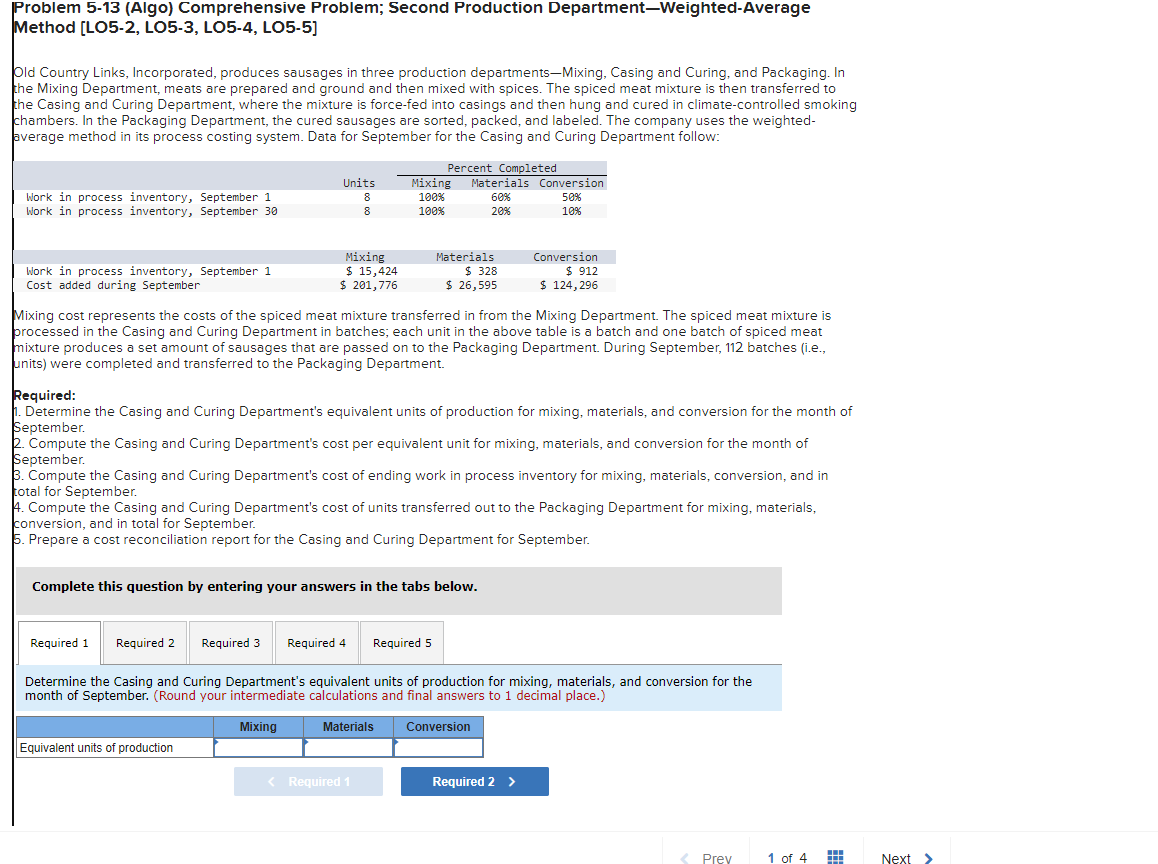
Task: Click the '1 of 4' page indicator
Action: click(787, 858)
